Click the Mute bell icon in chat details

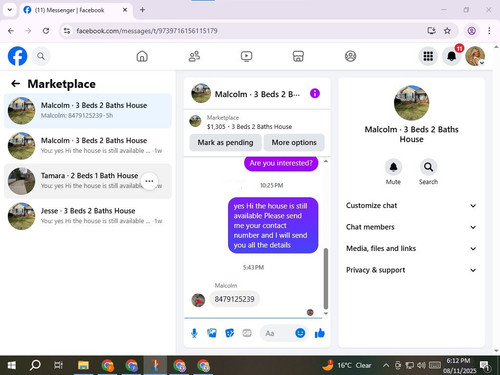tap(393, 167)
